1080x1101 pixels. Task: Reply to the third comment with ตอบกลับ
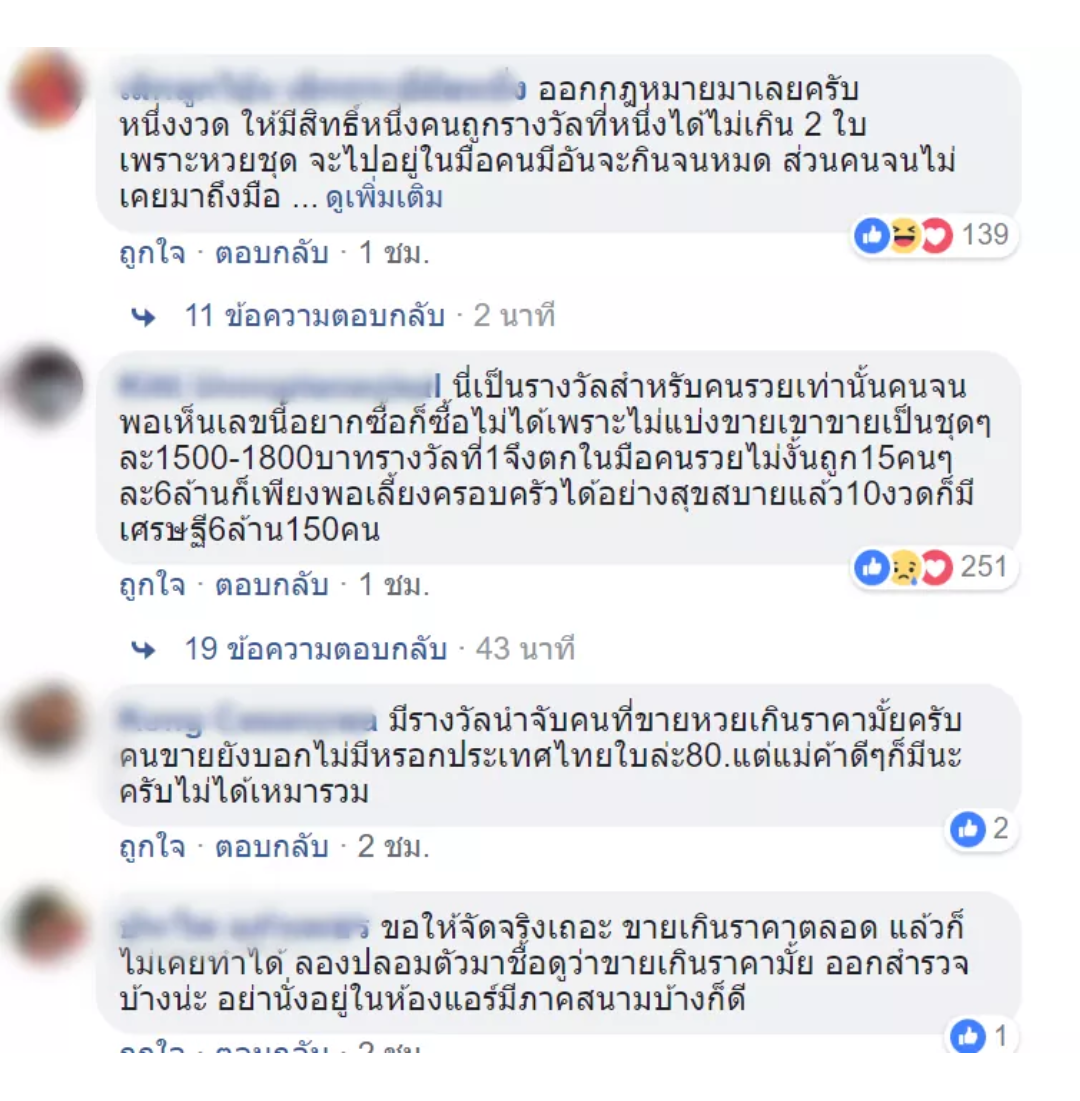click(x=272, y=847)
